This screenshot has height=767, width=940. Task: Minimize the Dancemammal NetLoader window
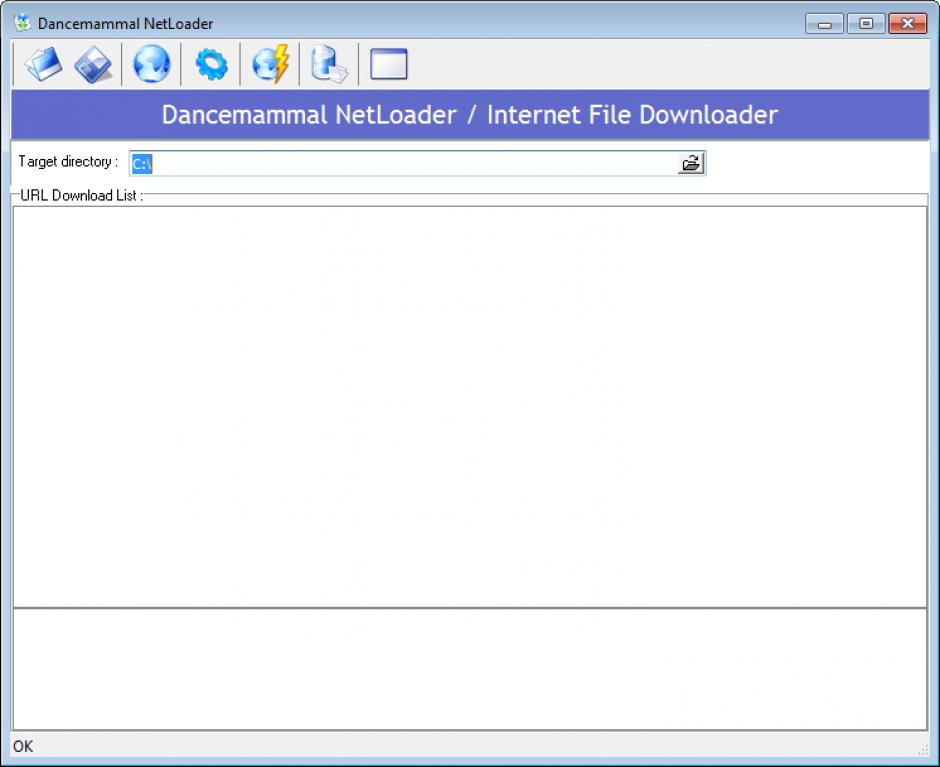tap(825, 24)
